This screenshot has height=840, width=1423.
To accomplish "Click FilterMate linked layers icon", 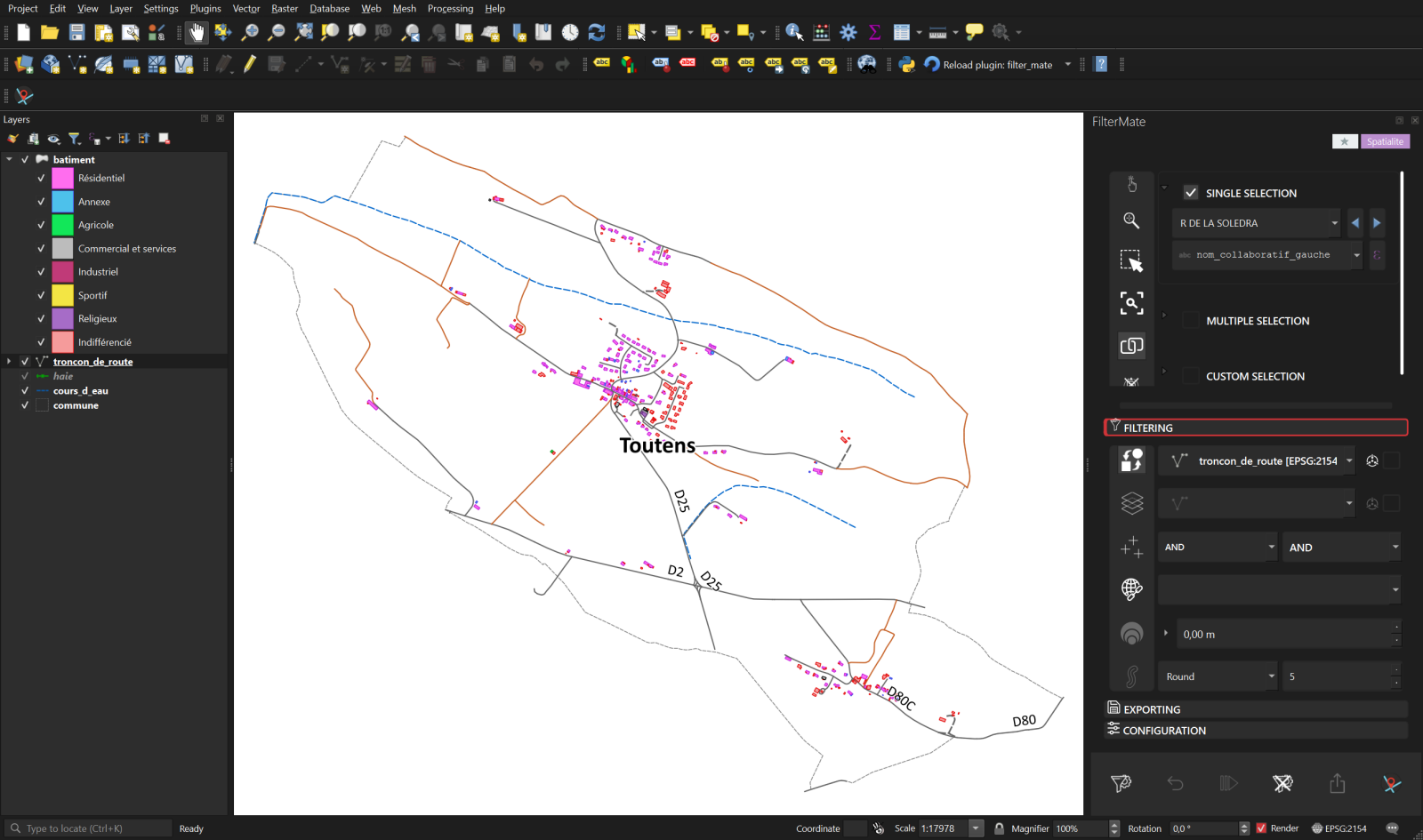I will click(1131, 346).
